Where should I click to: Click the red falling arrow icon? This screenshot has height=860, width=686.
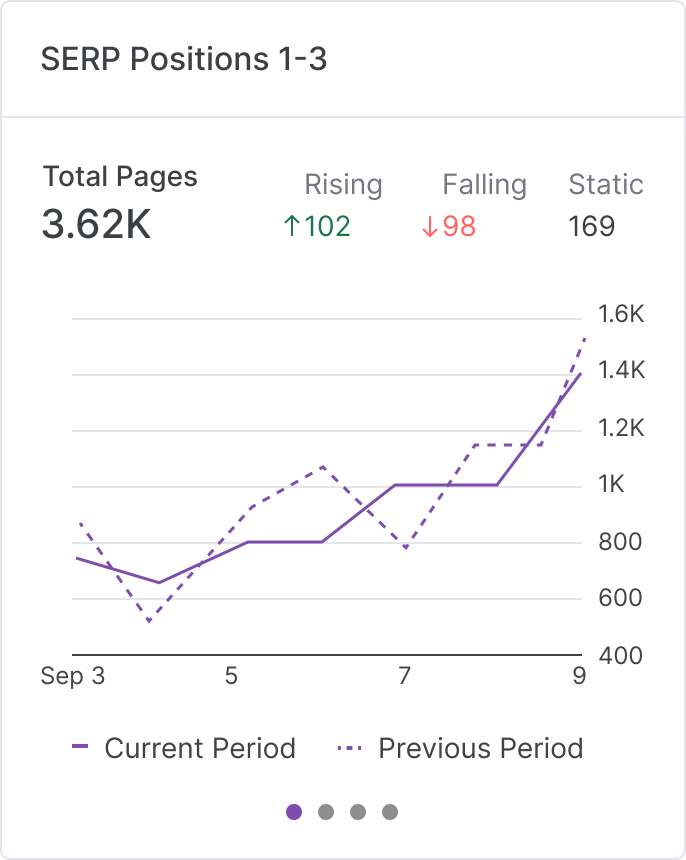[x=429, y=226]
